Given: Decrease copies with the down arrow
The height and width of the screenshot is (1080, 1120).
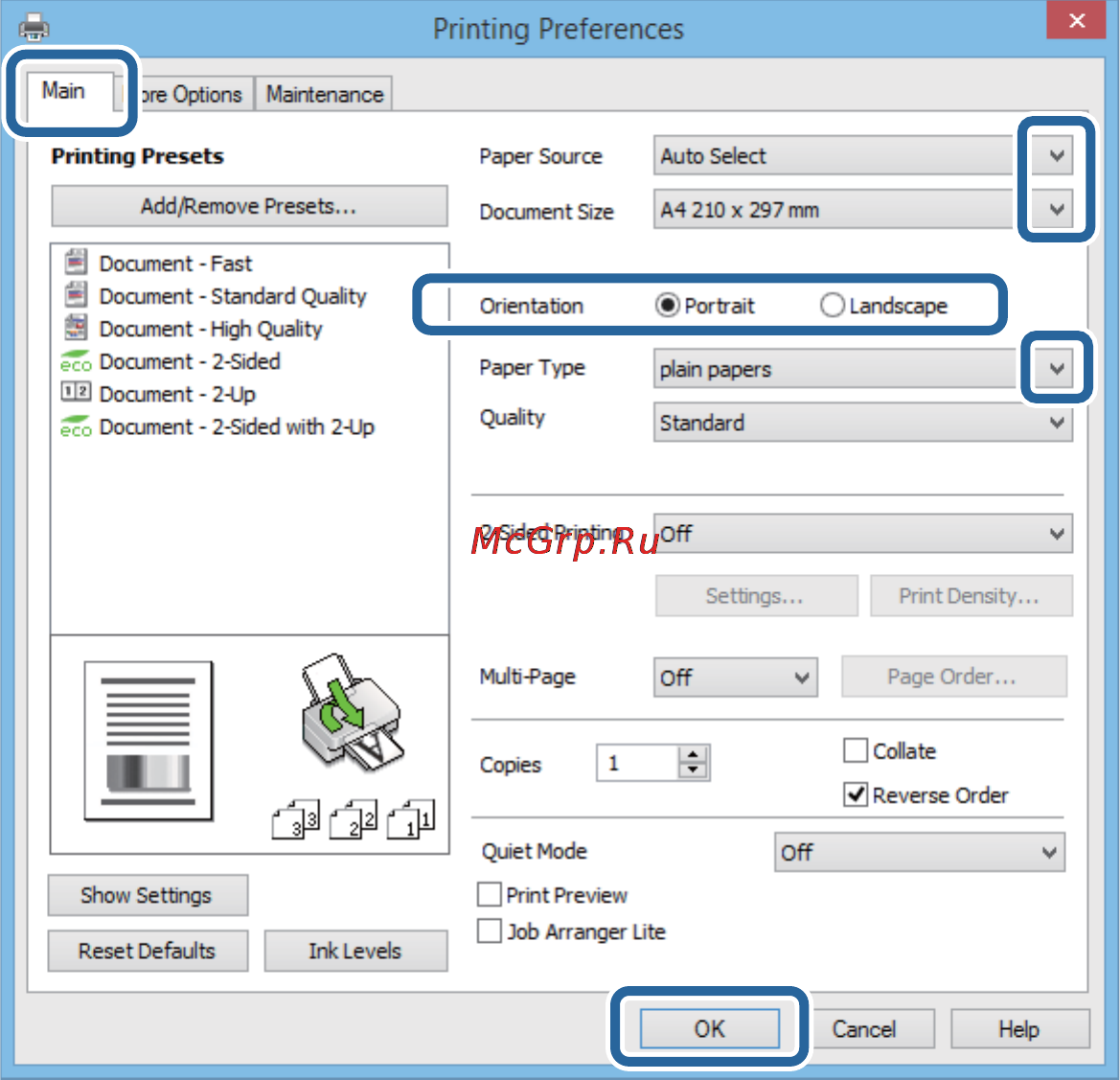Looking at the screenshot, I should [693, 770].
